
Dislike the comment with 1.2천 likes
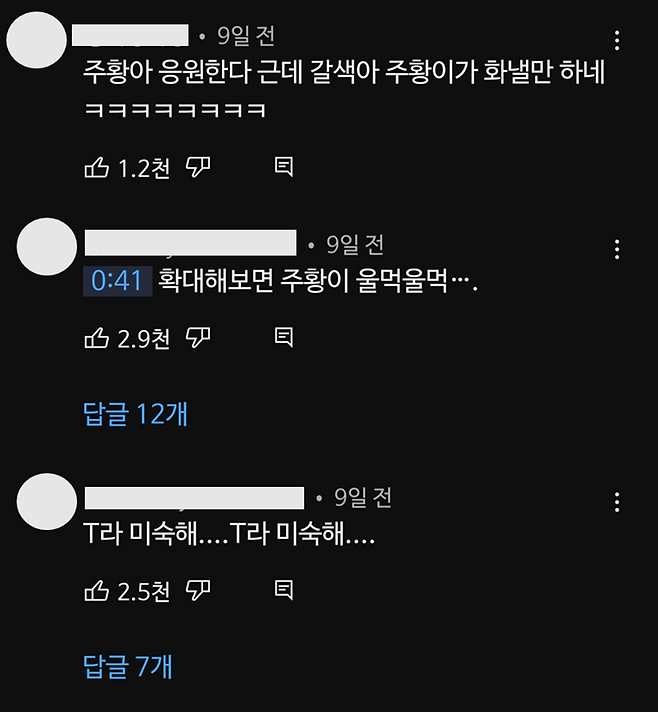coord(198,168)
